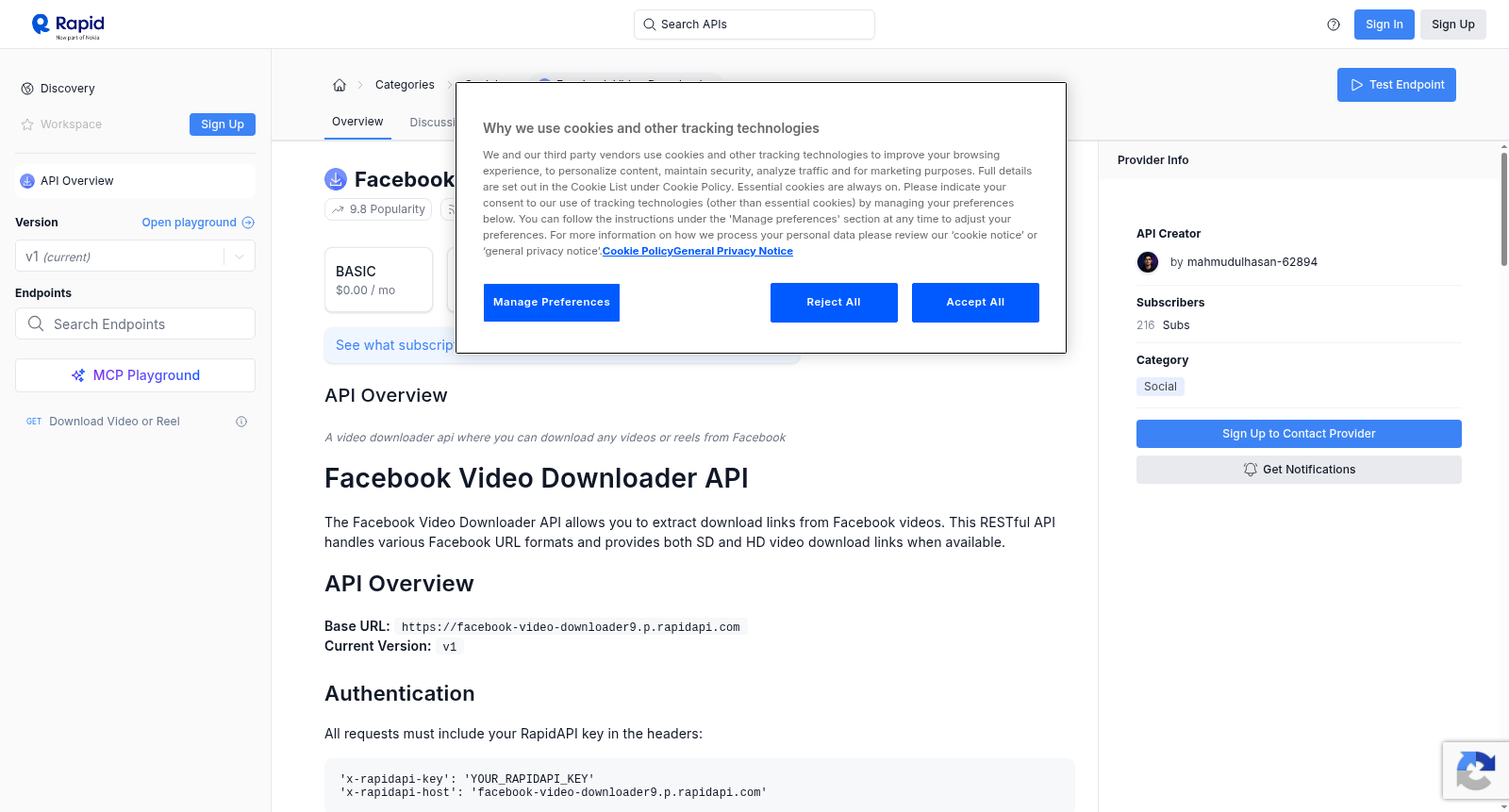Focus the Search Endpoints field

(135, 323)
